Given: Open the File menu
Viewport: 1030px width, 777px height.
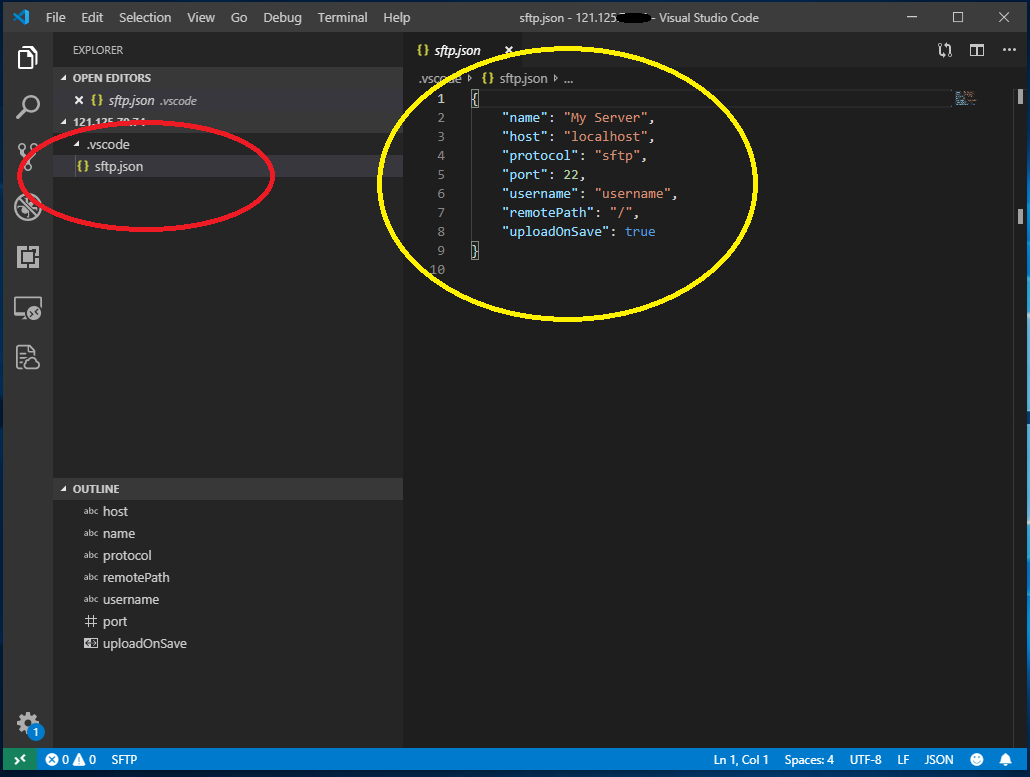Looking at the screenshot, I should tap(56, 17).
